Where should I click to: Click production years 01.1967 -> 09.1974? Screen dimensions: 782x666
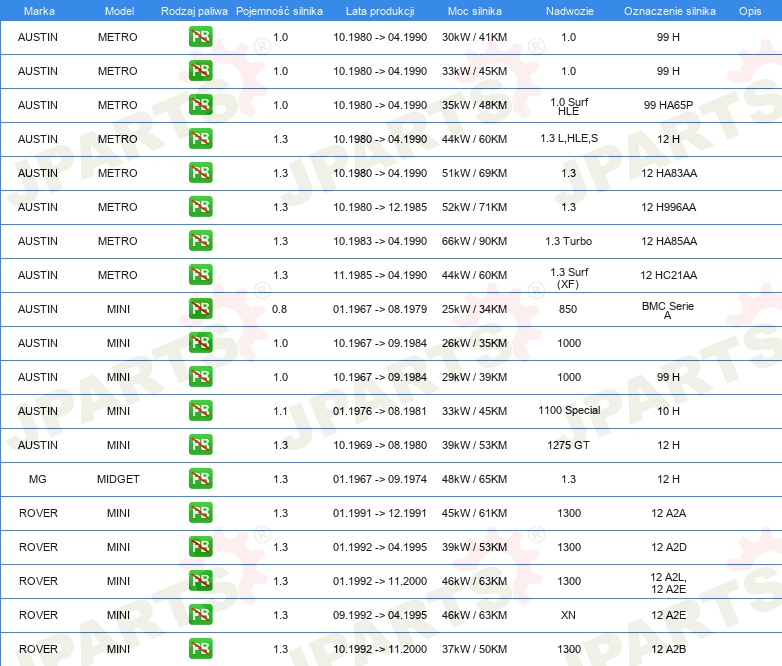[x=380, y=479]
